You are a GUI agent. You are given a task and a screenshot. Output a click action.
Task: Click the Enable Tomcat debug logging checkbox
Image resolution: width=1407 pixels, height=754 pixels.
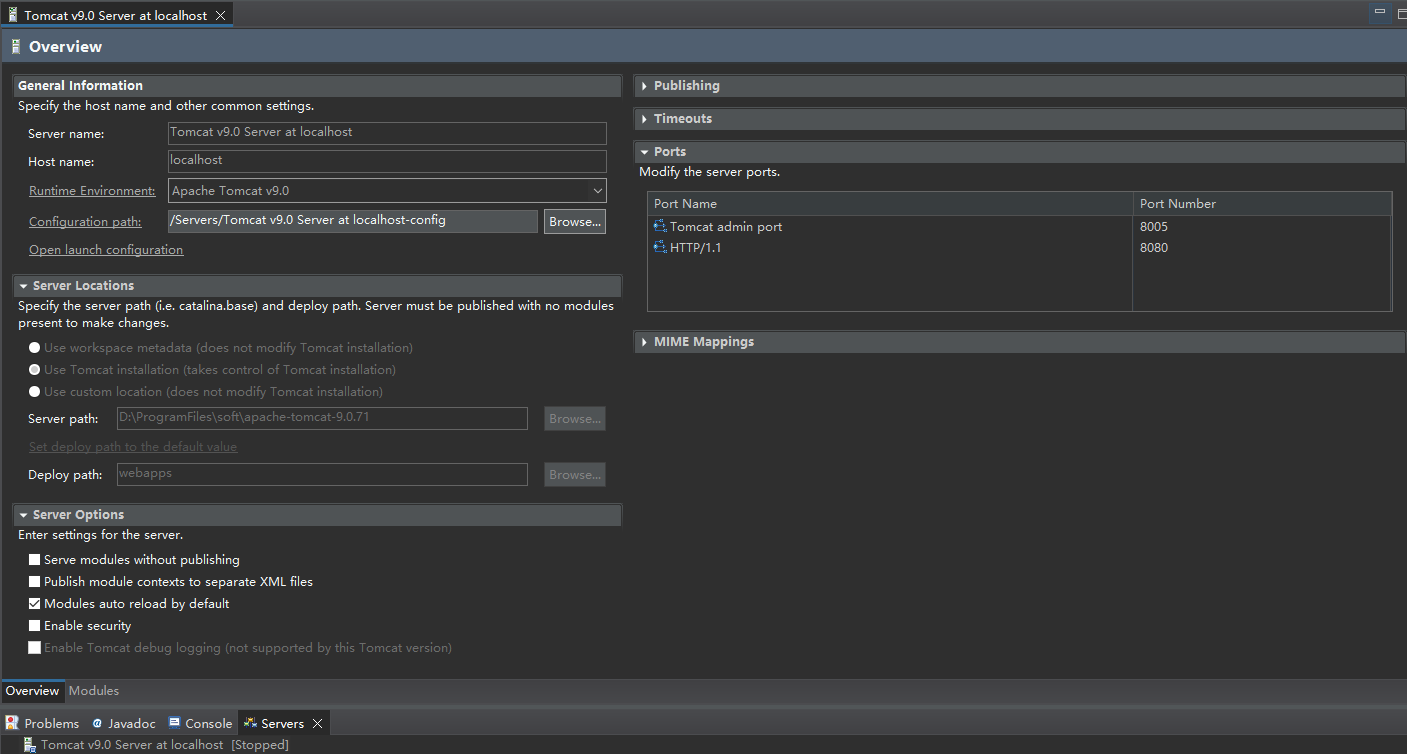pos(35,648)
